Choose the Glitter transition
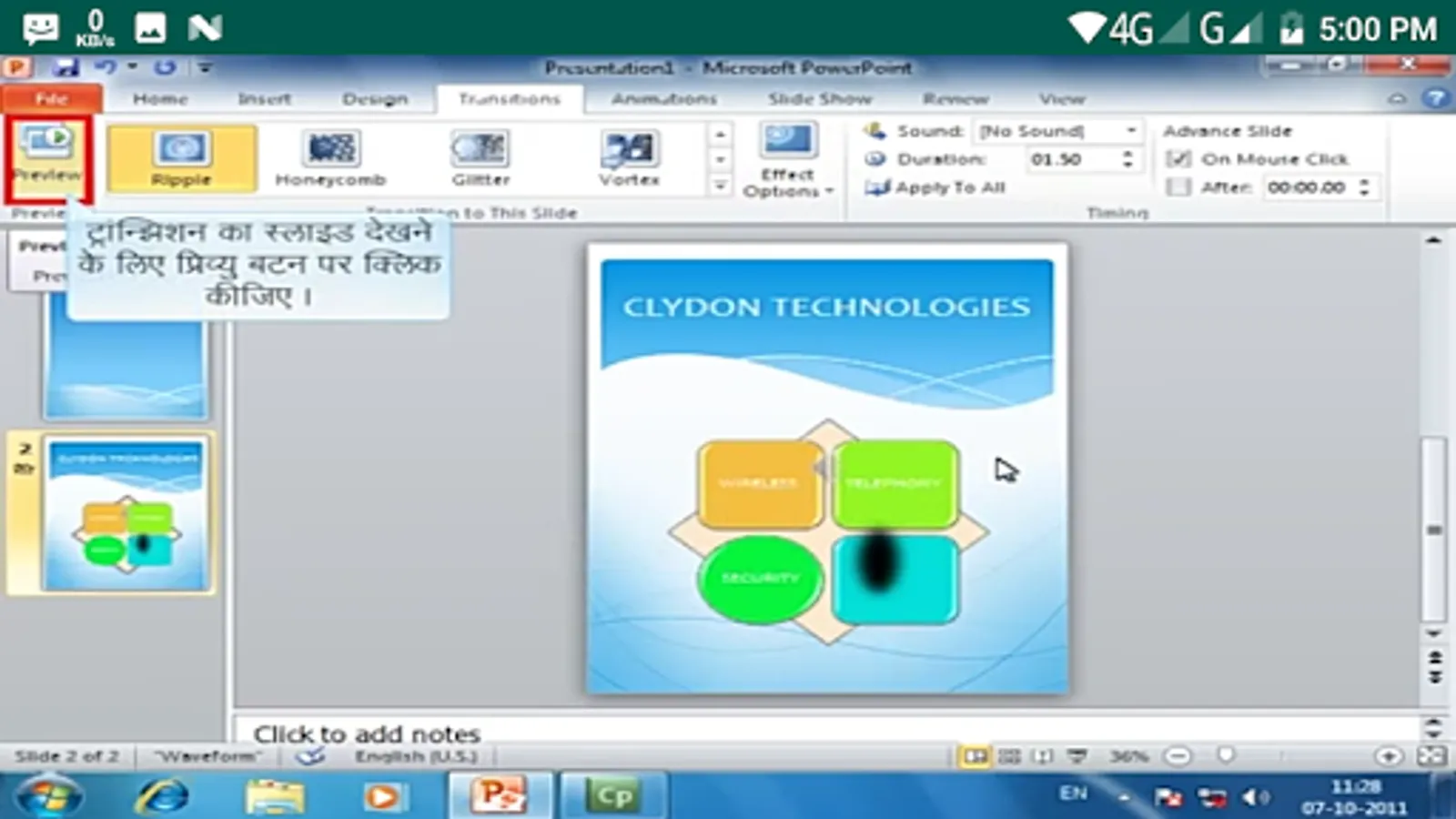Image resolution: width=1456 pixels, height=819 pixels. point(480,158)
